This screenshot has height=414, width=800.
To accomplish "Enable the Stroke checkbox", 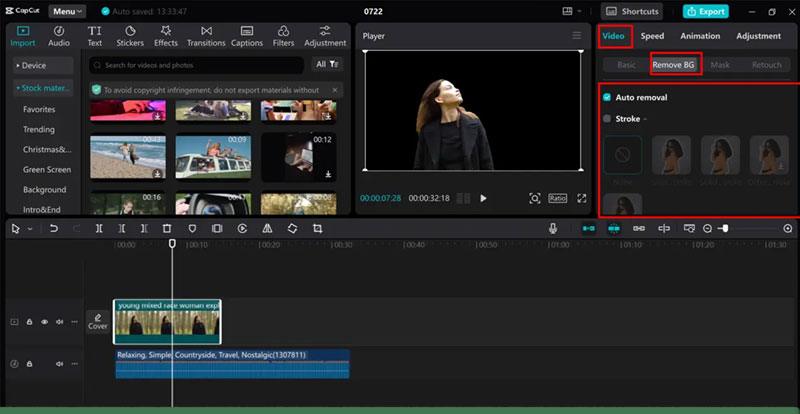I will coord(607,119).
